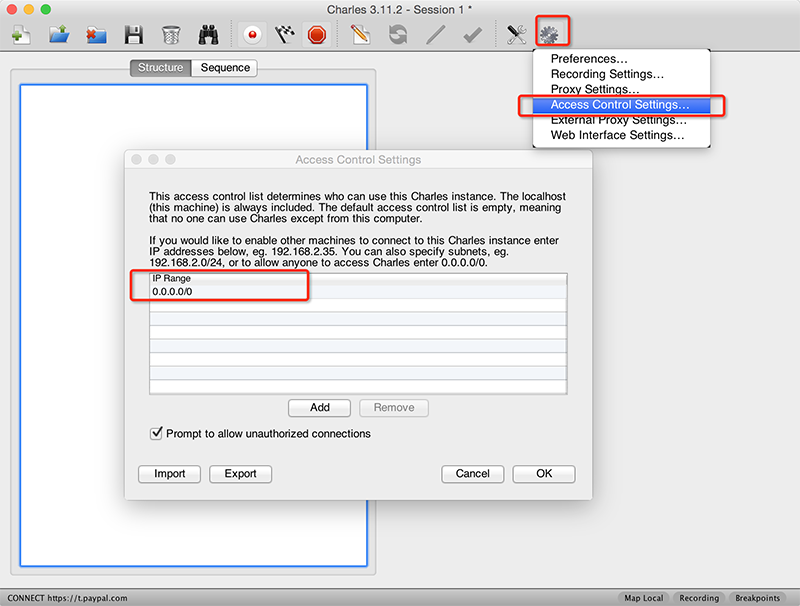Click the pencil Compose icon

[x=360, y=35]
